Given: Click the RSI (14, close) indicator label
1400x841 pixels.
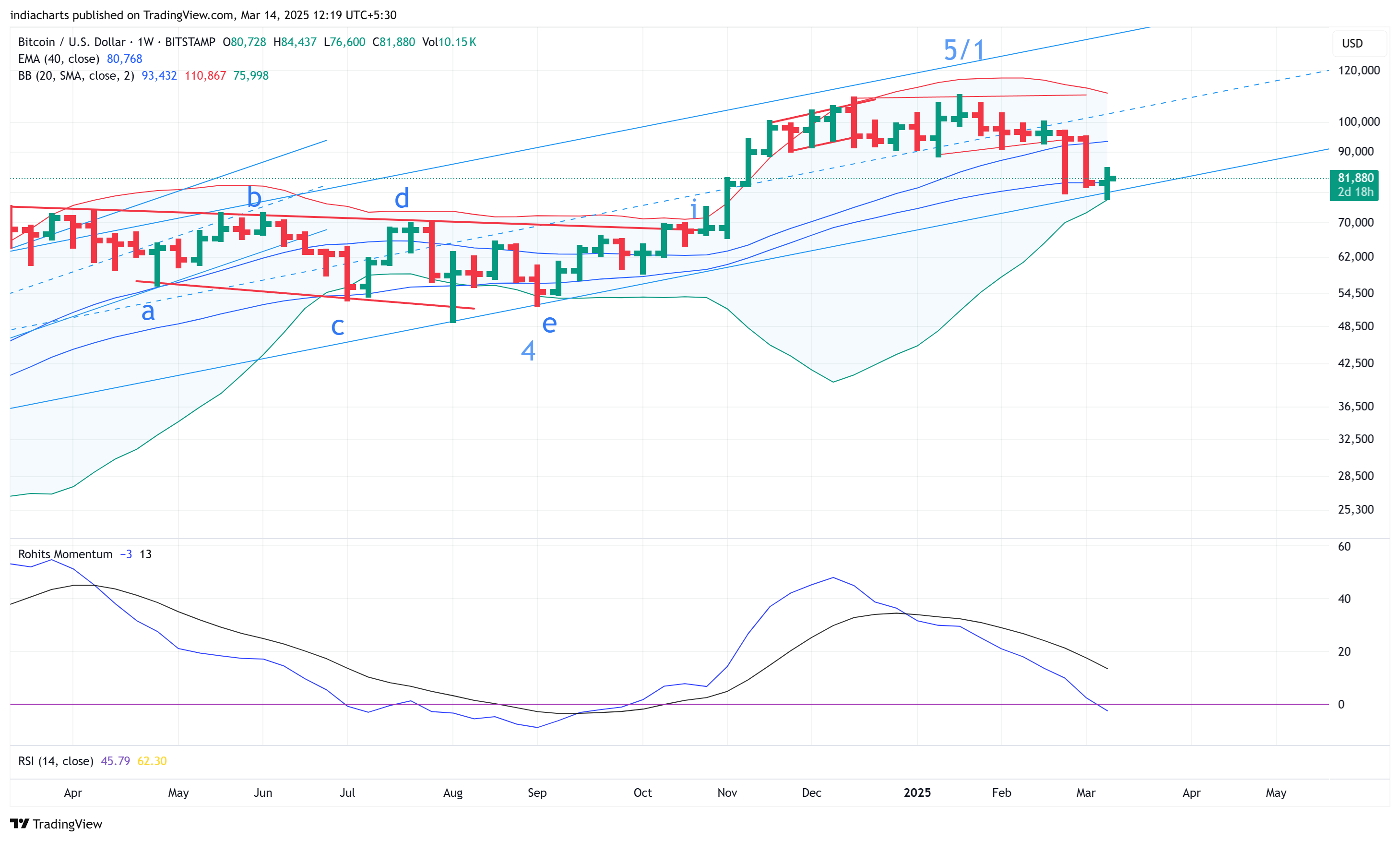Looking at the screenshot, I should 56,761.
